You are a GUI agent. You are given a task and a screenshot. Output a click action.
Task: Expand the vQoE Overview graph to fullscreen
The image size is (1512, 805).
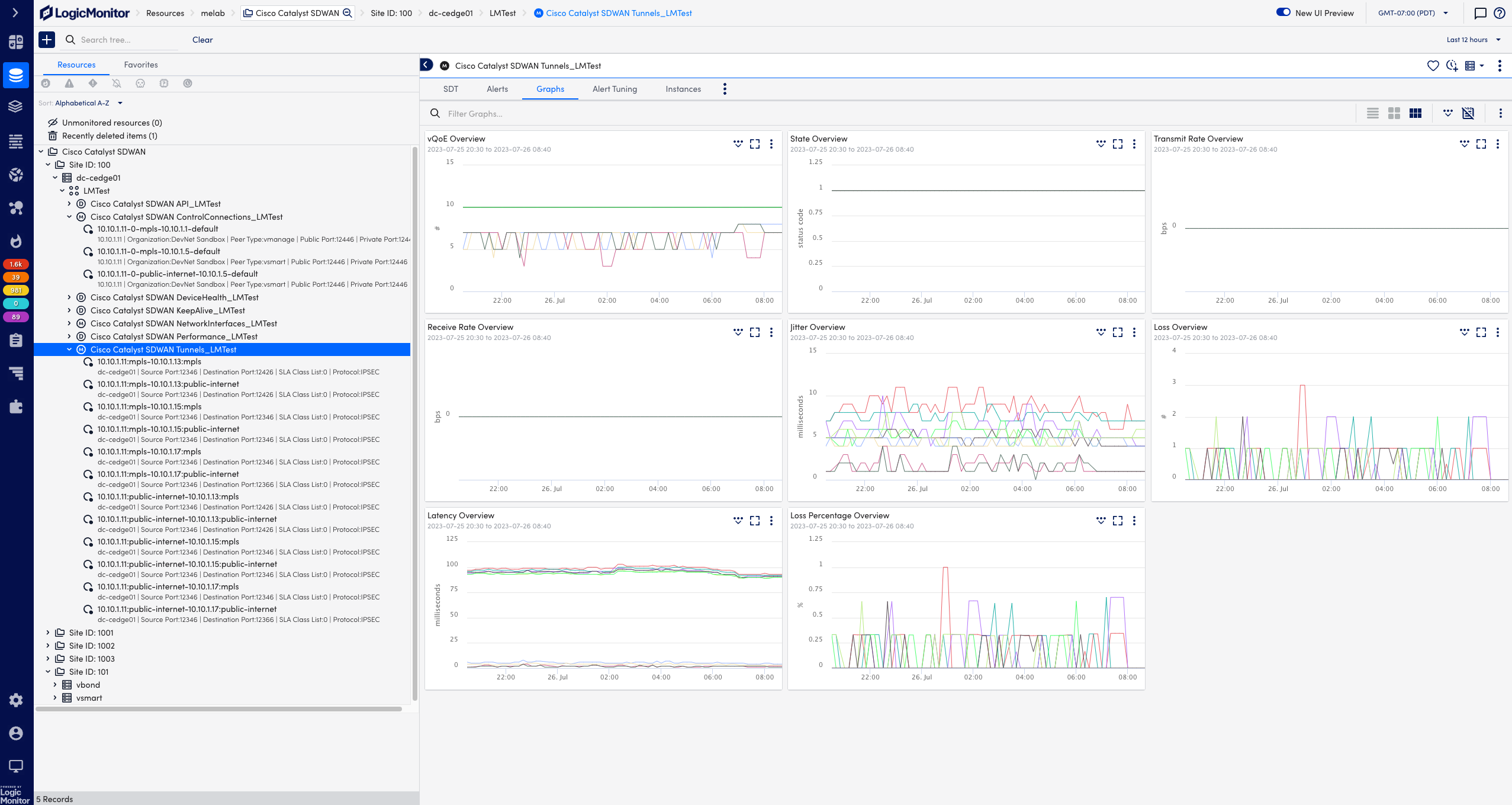[x=755, y=143]
